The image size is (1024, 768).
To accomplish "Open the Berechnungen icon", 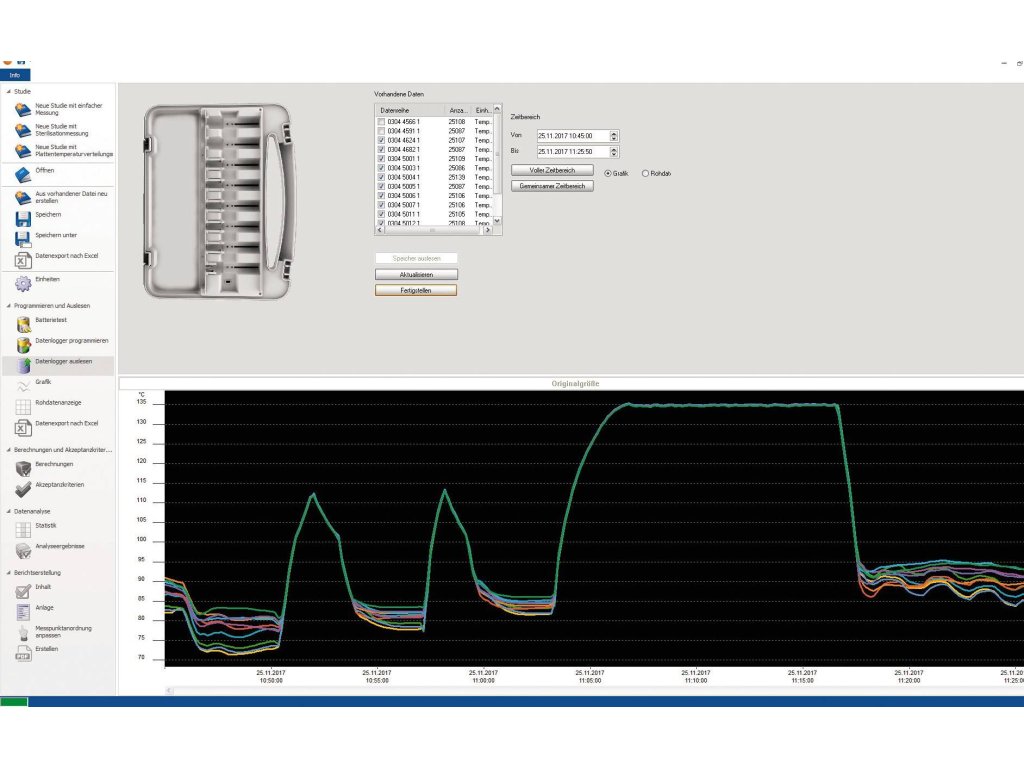I will tap(23, 468).
